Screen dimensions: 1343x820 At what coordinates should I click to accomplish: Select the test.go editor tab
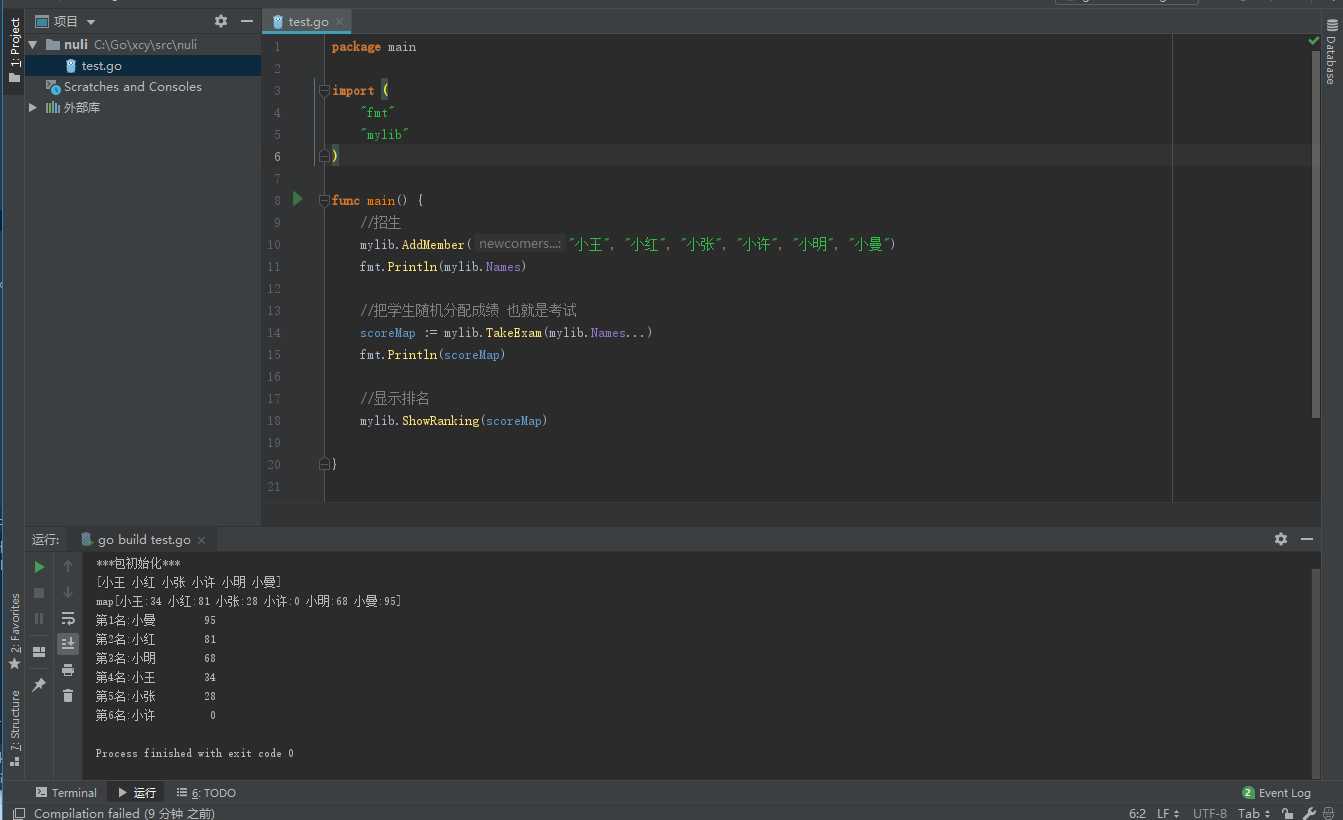(307, 21)
